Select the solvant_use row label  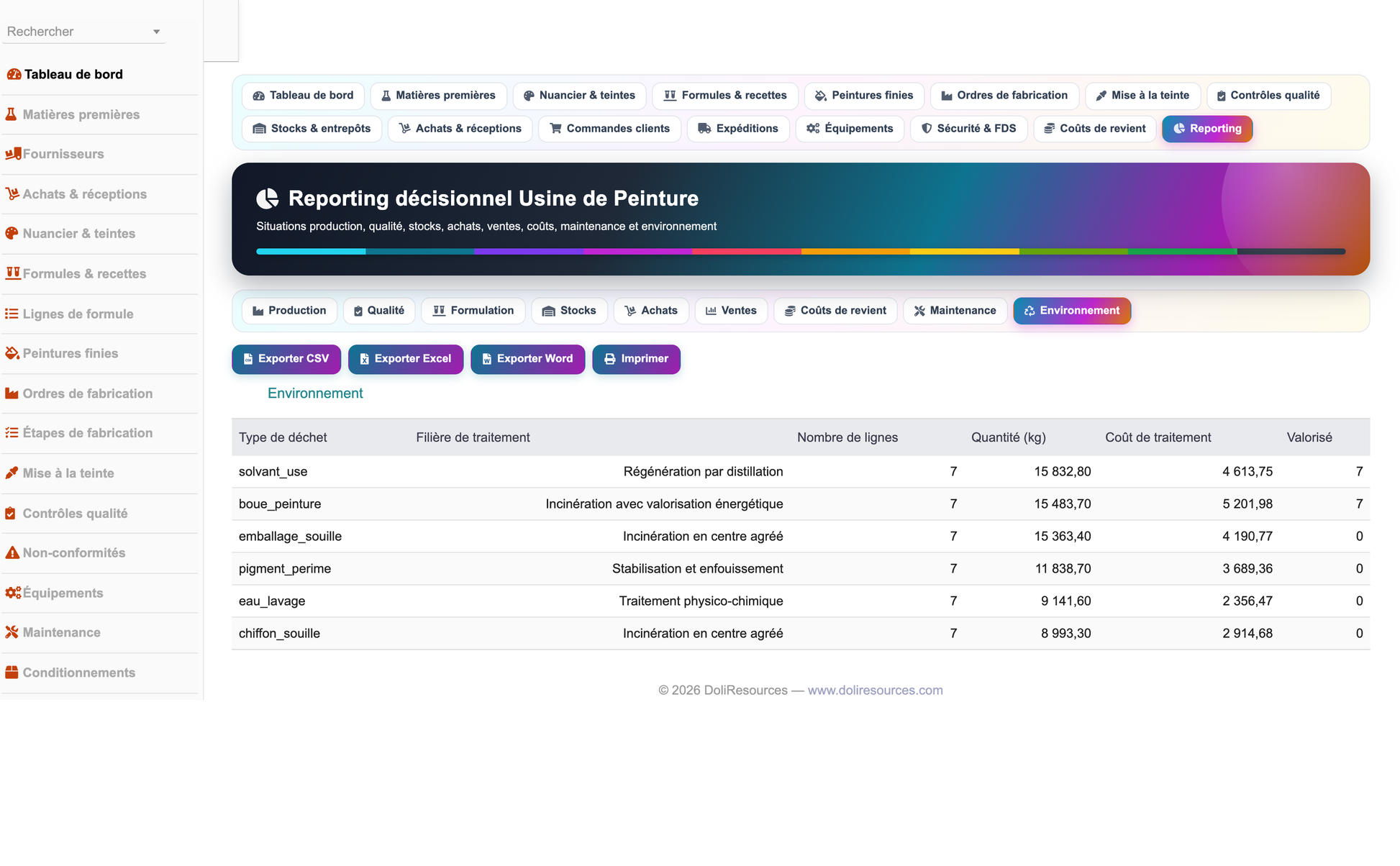click(273, 472)
